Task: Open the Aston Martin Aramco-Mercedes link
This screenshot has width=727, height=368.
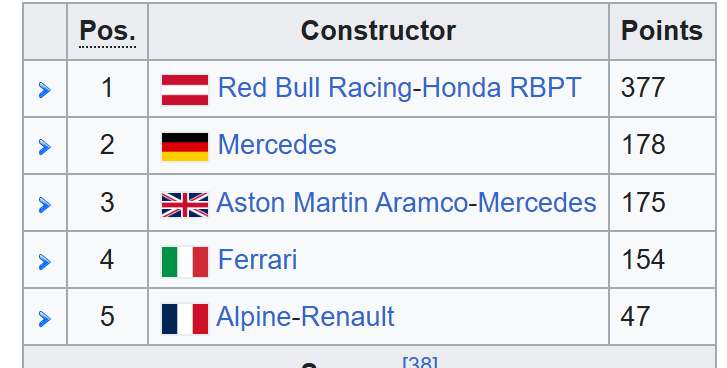Action: pos(406,203)
